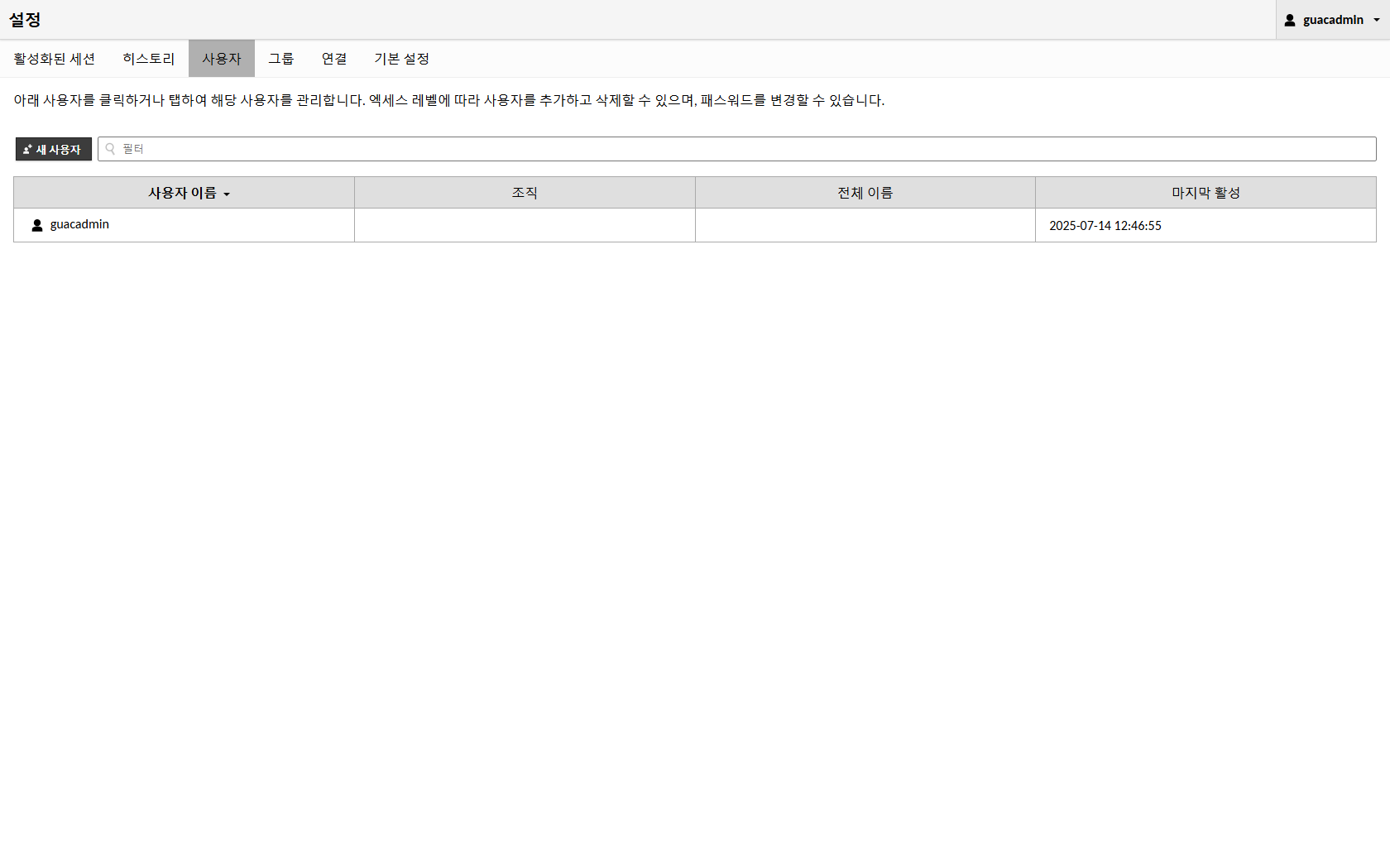This screenshot has width=1390, height=868.
Task: Click the user icon beside guacadmin in header
Action: pyautogui.click(x=1290, y=20)
